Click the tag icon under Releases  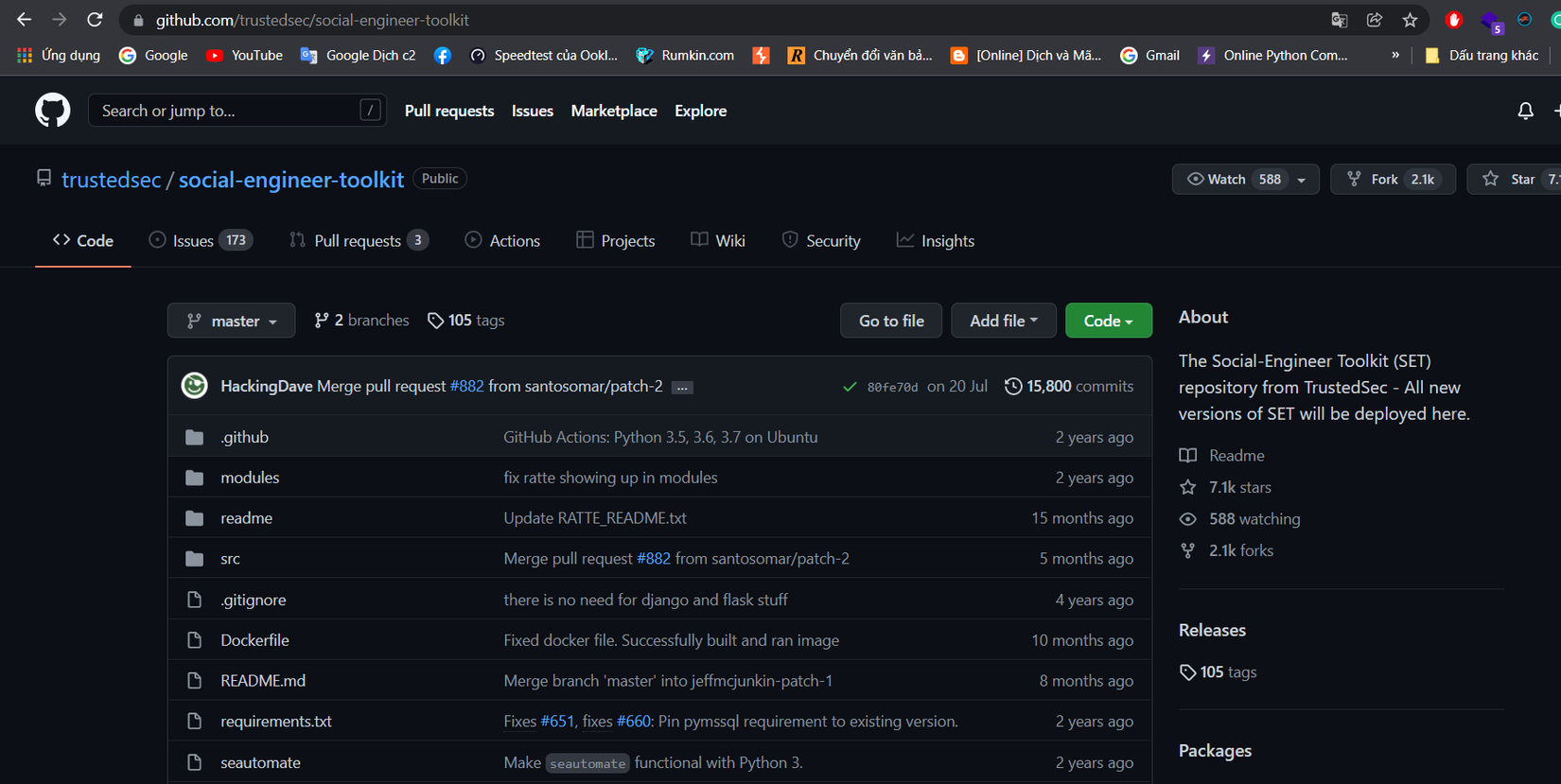(1188, 672)
